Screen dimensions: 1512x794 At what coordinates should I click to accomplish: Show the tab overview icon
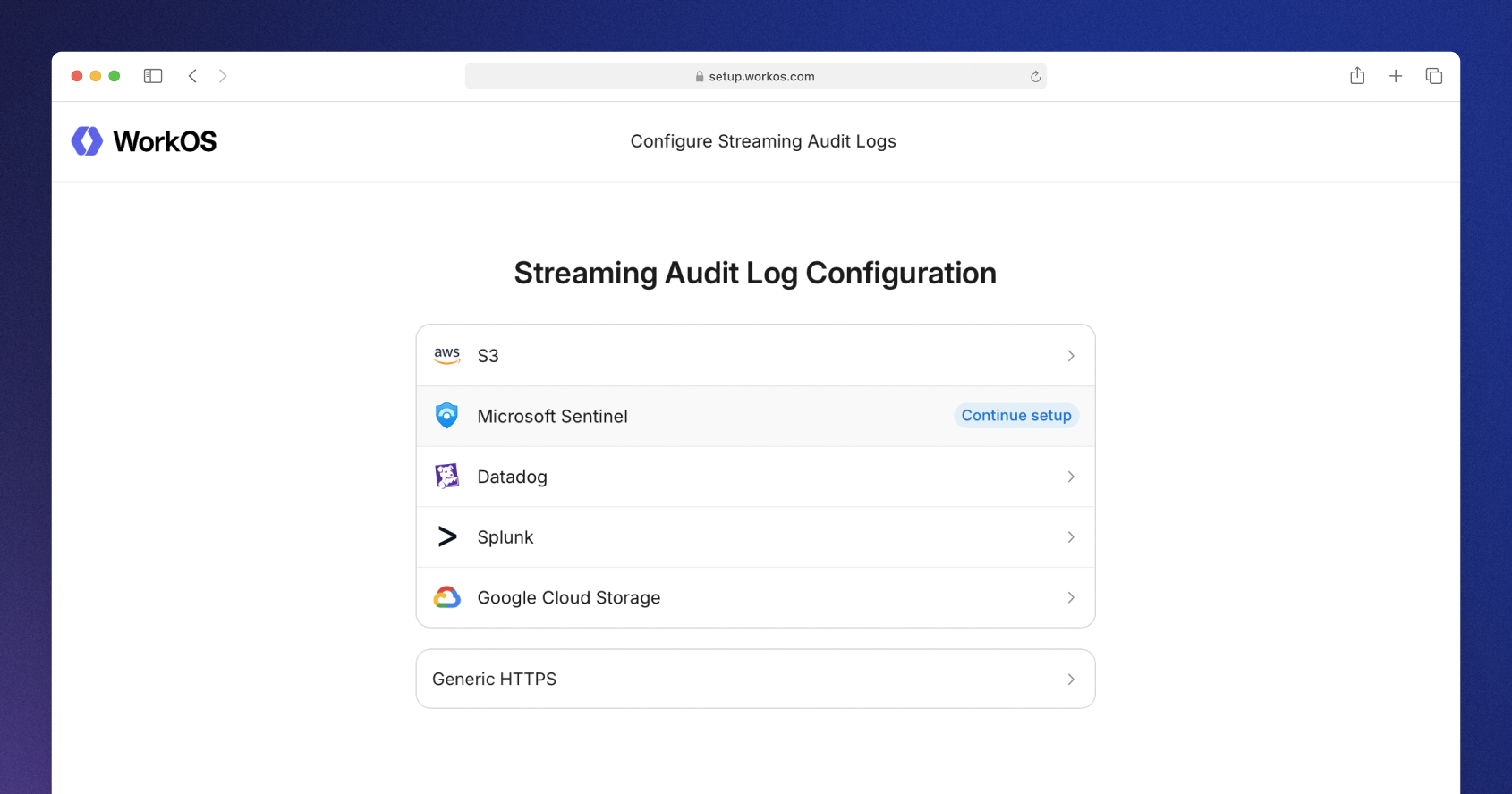point(1434,76)
